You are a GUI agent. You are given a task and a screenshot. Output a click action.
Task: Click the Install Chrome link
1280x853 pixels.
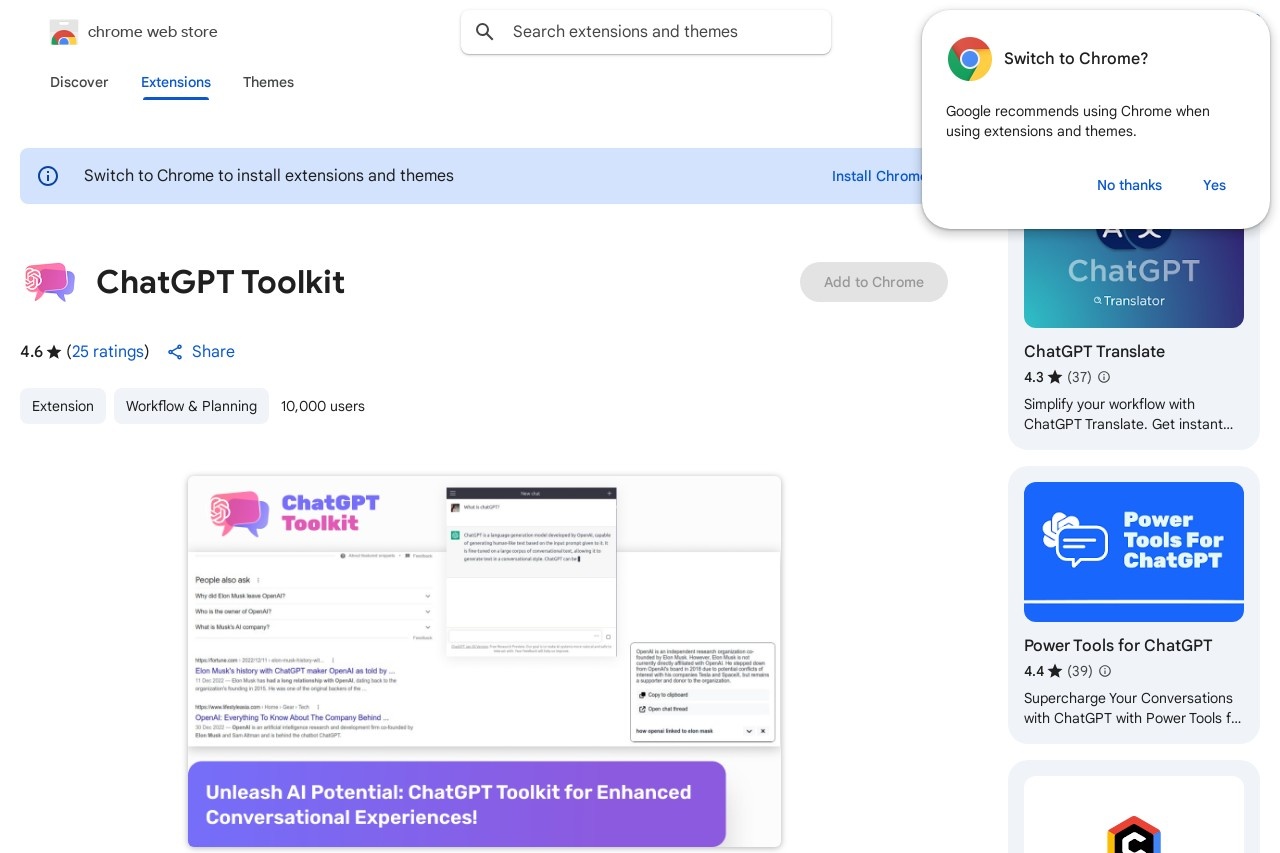[877, 176]
